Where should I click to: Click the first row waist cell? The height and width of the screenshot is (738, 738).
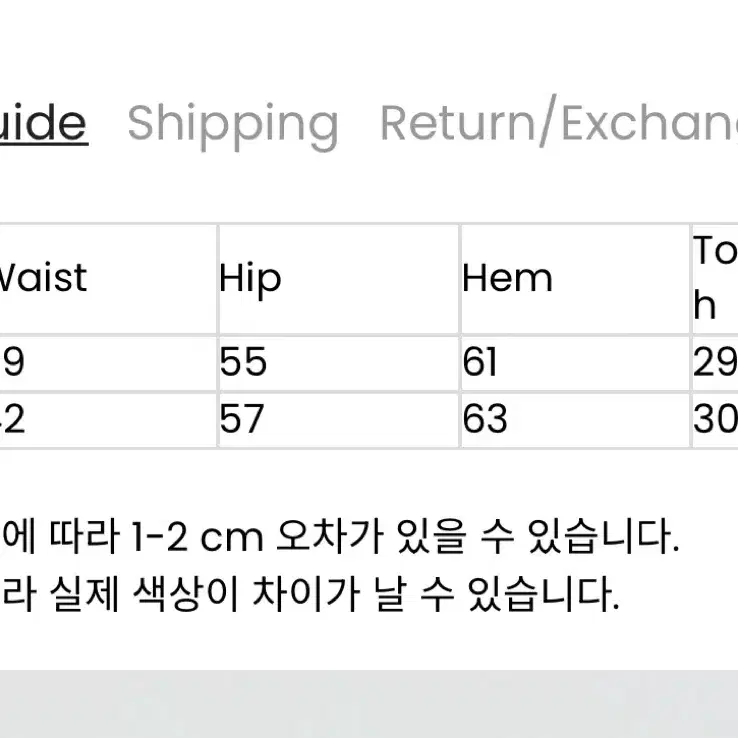[107, 363]
